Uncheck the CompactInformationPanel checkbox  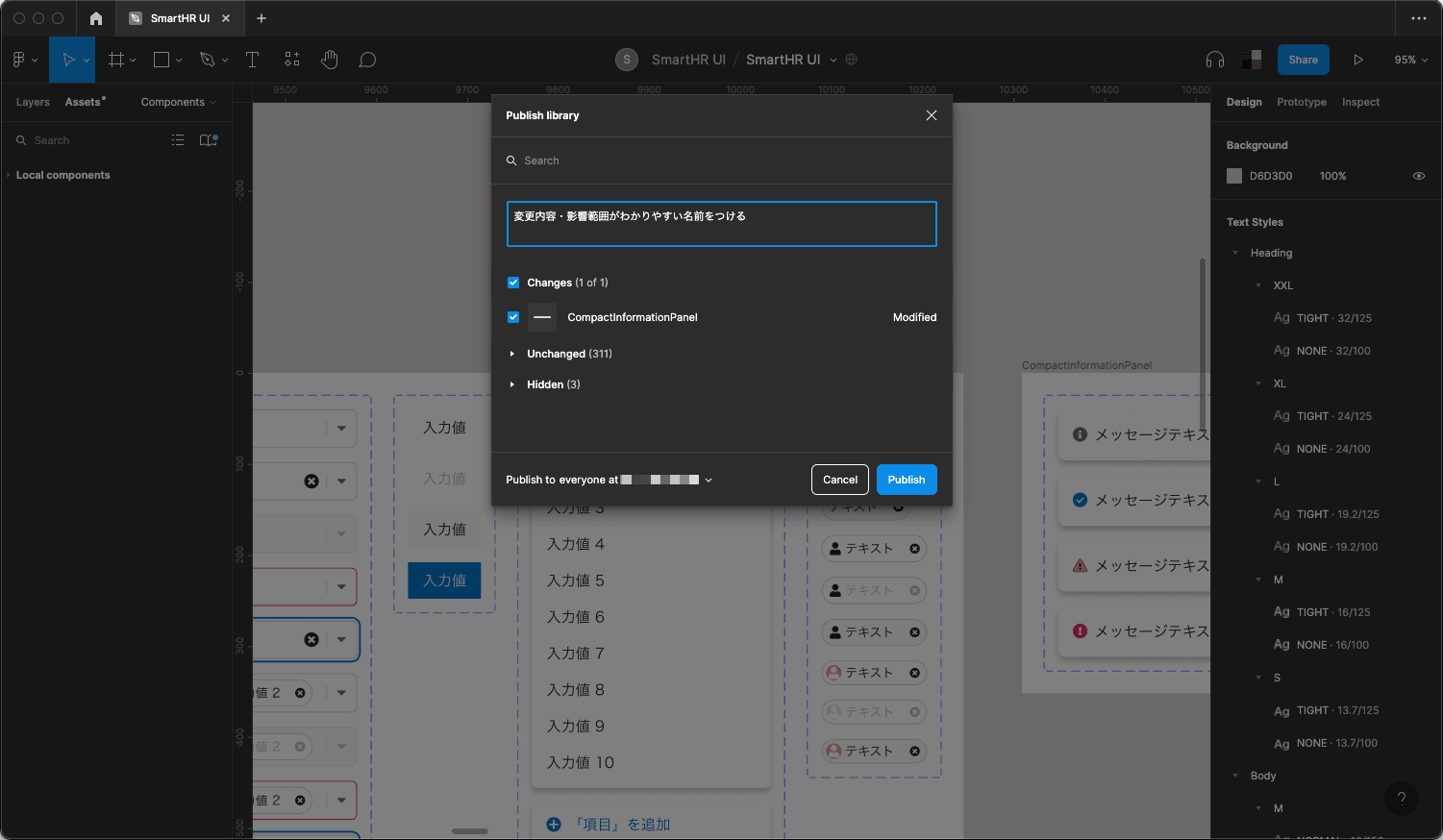[513, 317]
